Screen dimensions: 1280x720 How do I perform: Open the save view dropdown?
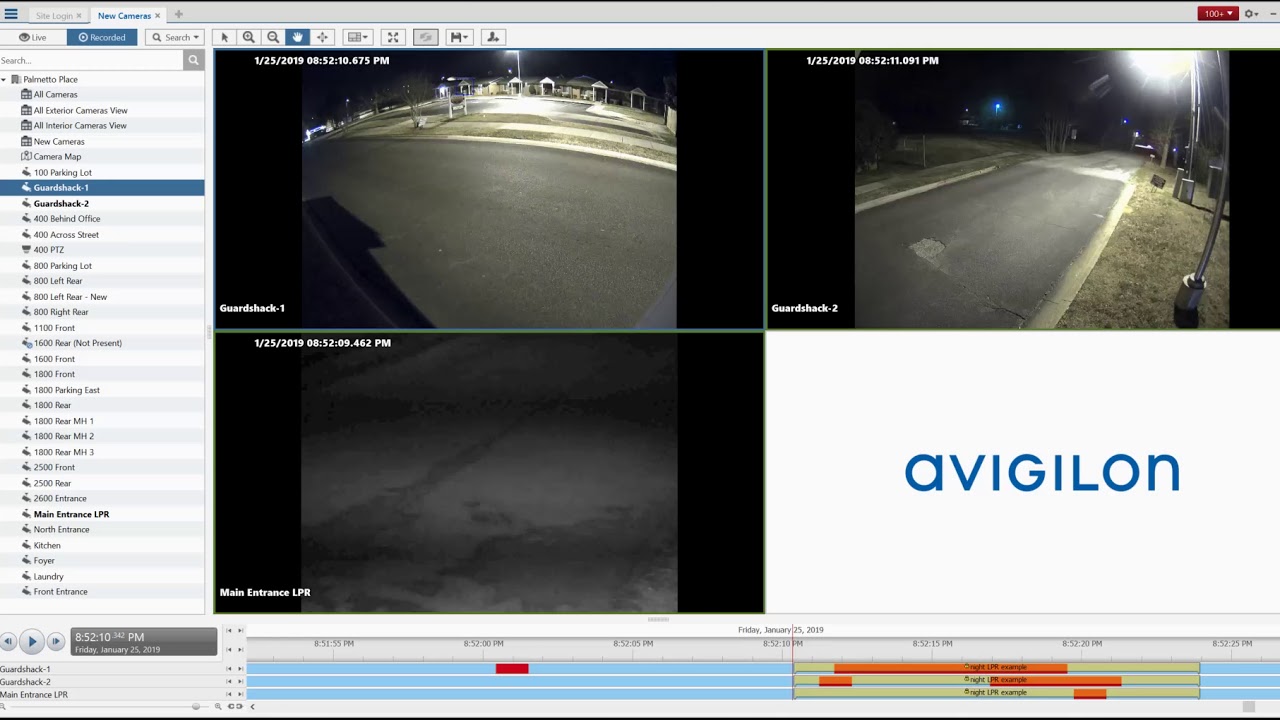pos(459,37)
